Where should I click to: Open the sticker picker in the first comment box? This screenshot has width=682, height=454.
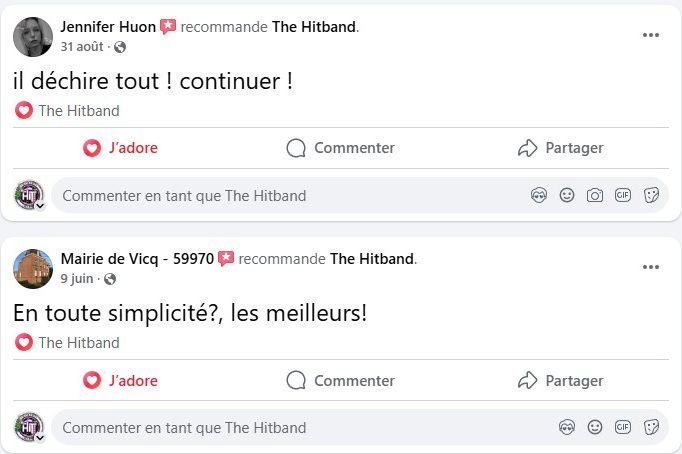pyautogui.click(x=651, y=196)
